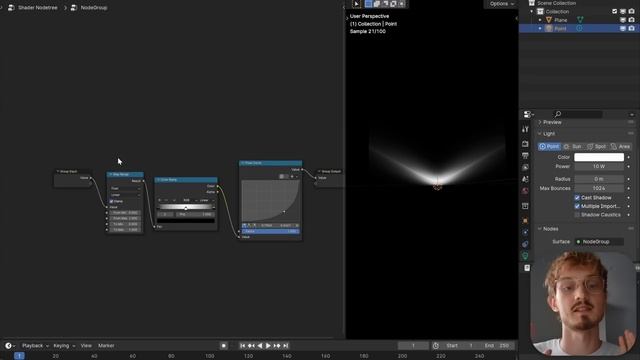Viewport: 640px width, 360px height.
Task: Open the light Color swatch
Action: [599, 157]
